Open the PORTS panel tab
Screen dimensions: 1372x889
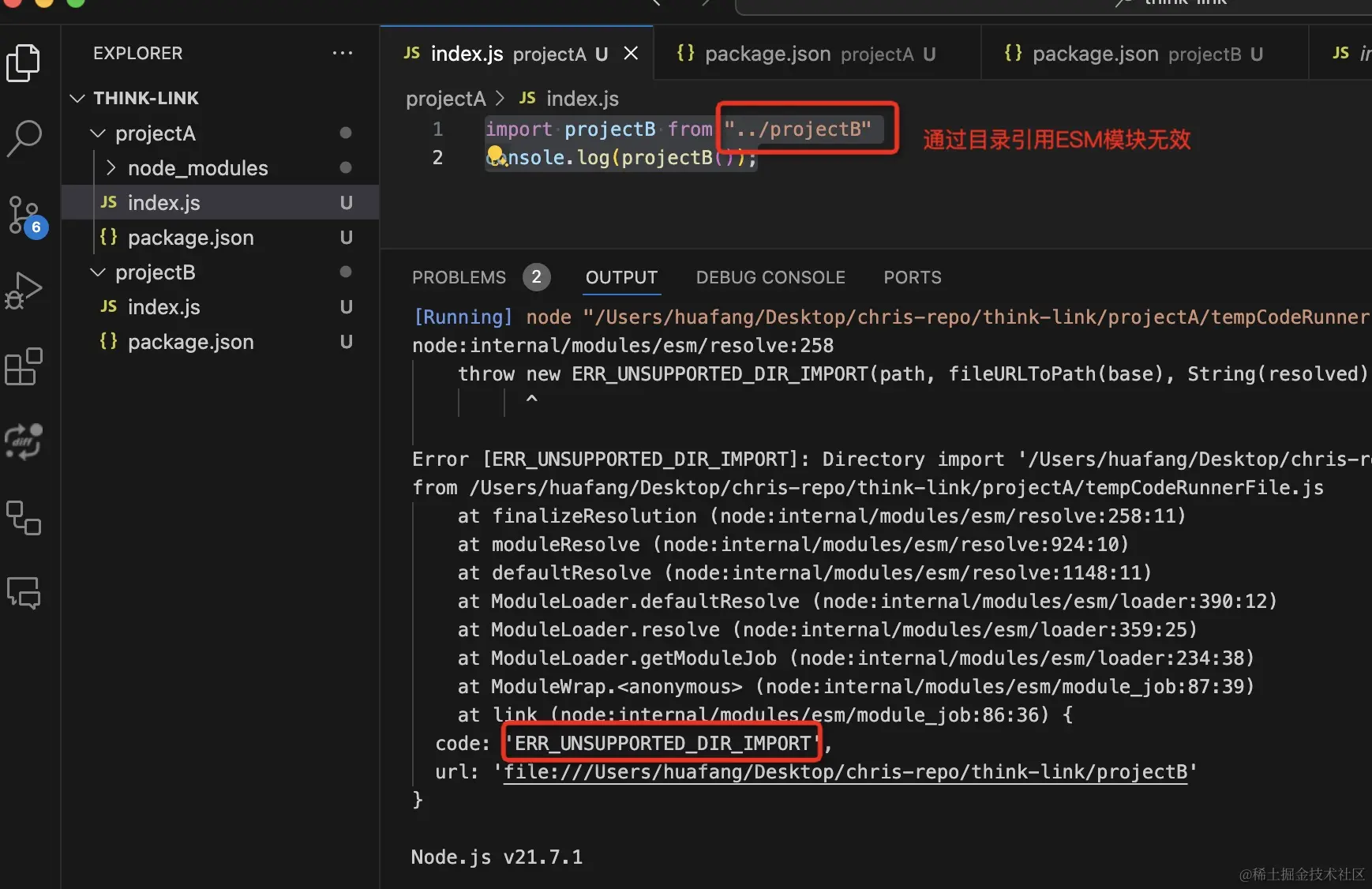[x=913, y=277]
